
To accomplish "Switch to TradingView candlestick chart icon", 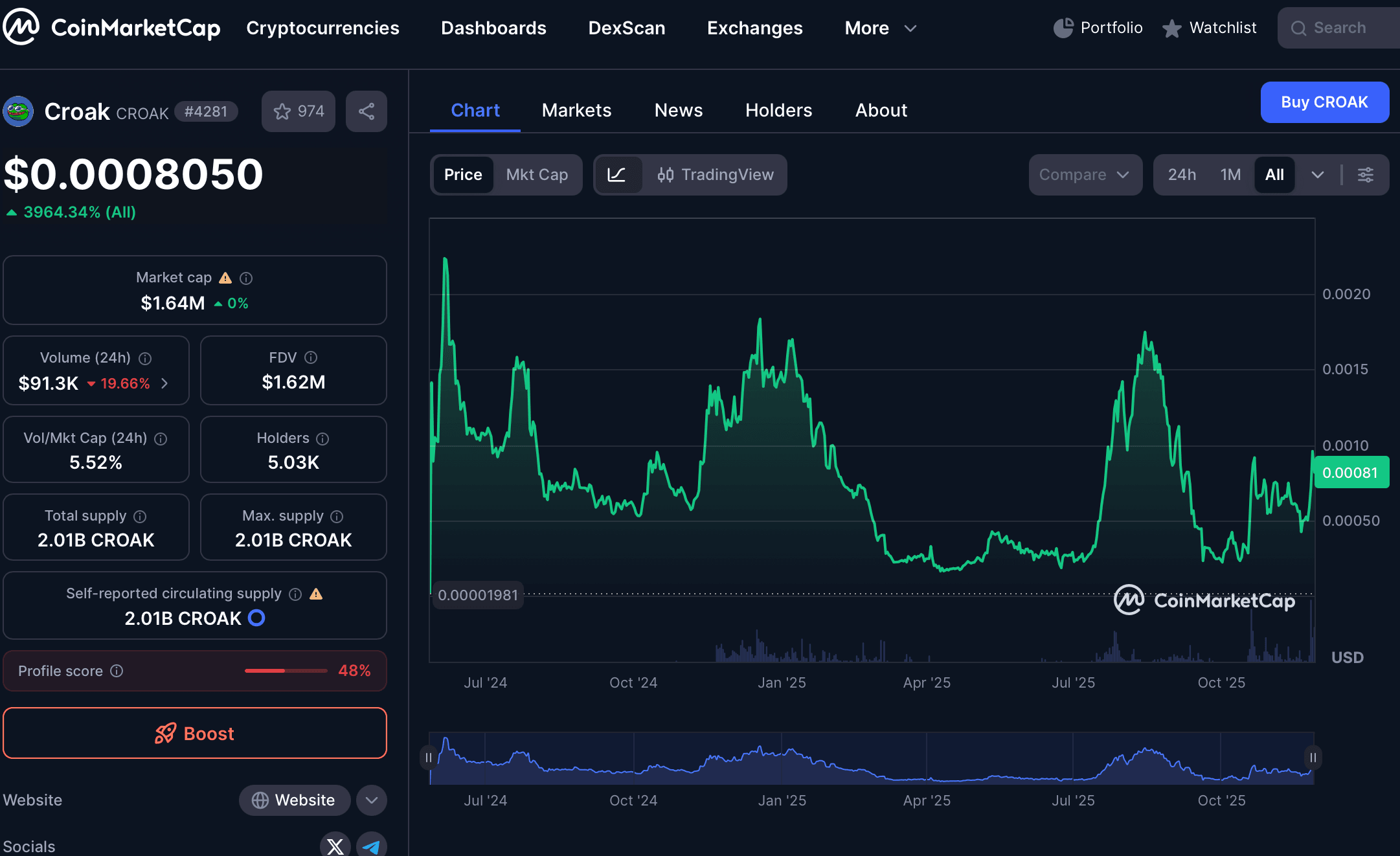I will pyautogui.click(x=668, y=175).
